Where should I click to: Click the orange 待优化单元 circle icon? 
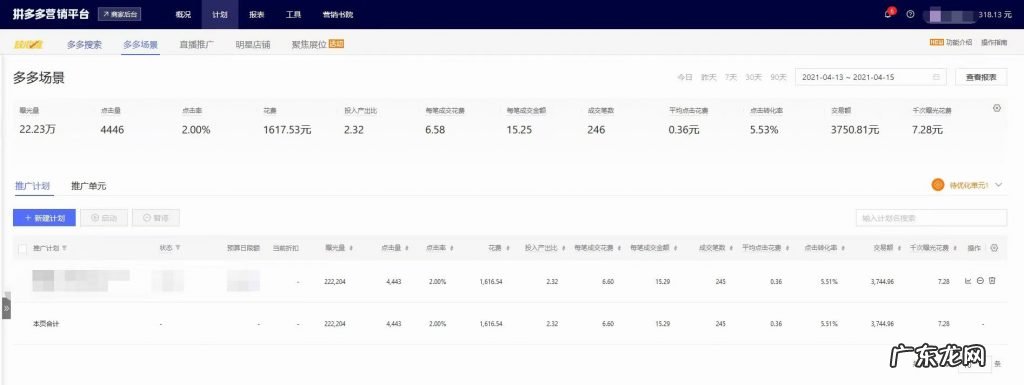click(x=938, y=185)
